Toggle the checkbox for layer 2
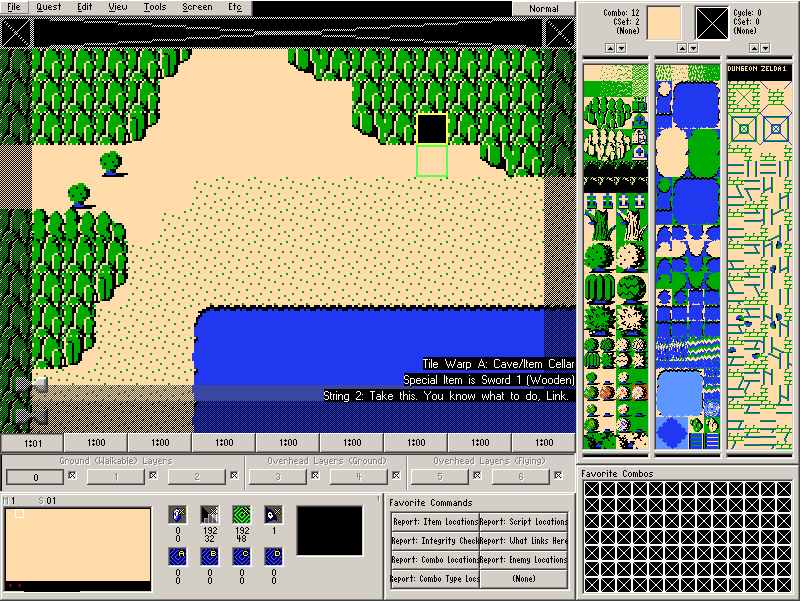The height and width of the screenshot is (601, 800). (x=234, y=475)
